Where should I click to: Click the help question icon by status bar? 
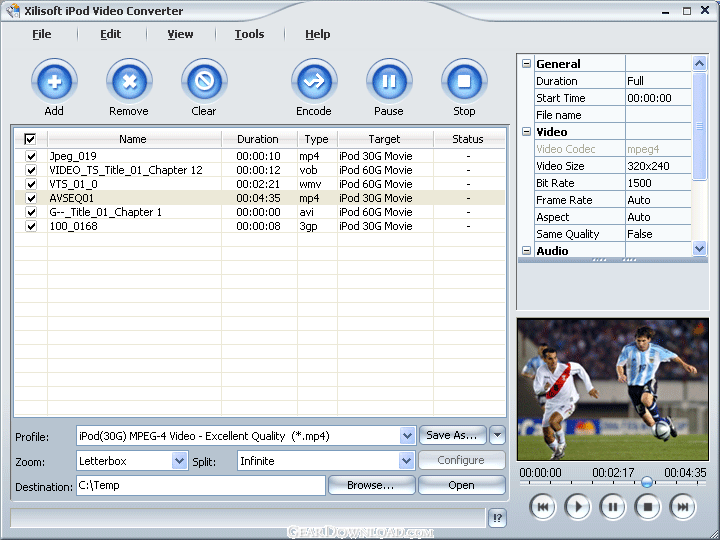coord(497,518)
